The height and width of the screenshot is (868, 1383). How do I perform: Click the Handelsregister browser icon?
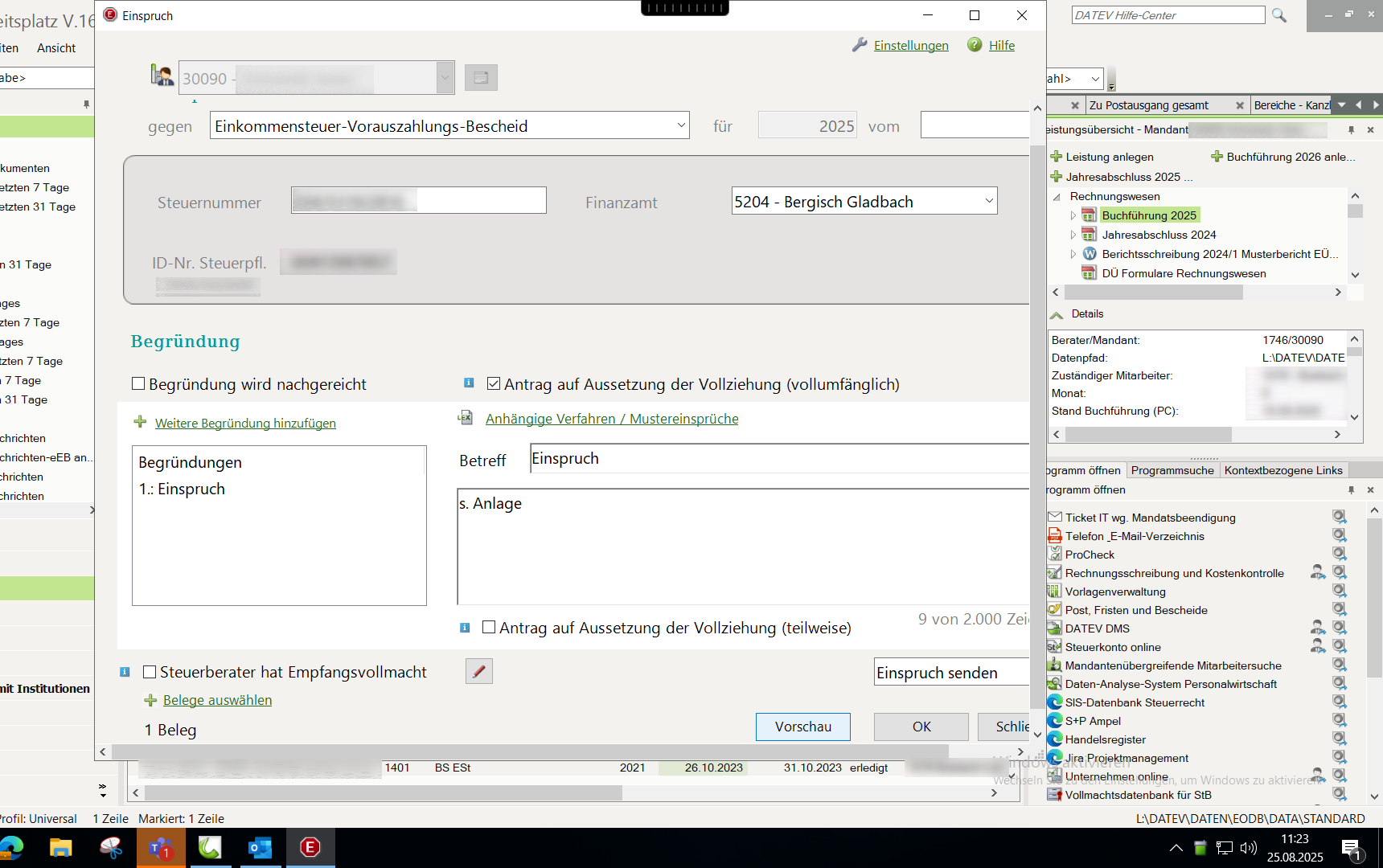(x=1055, y=739)
